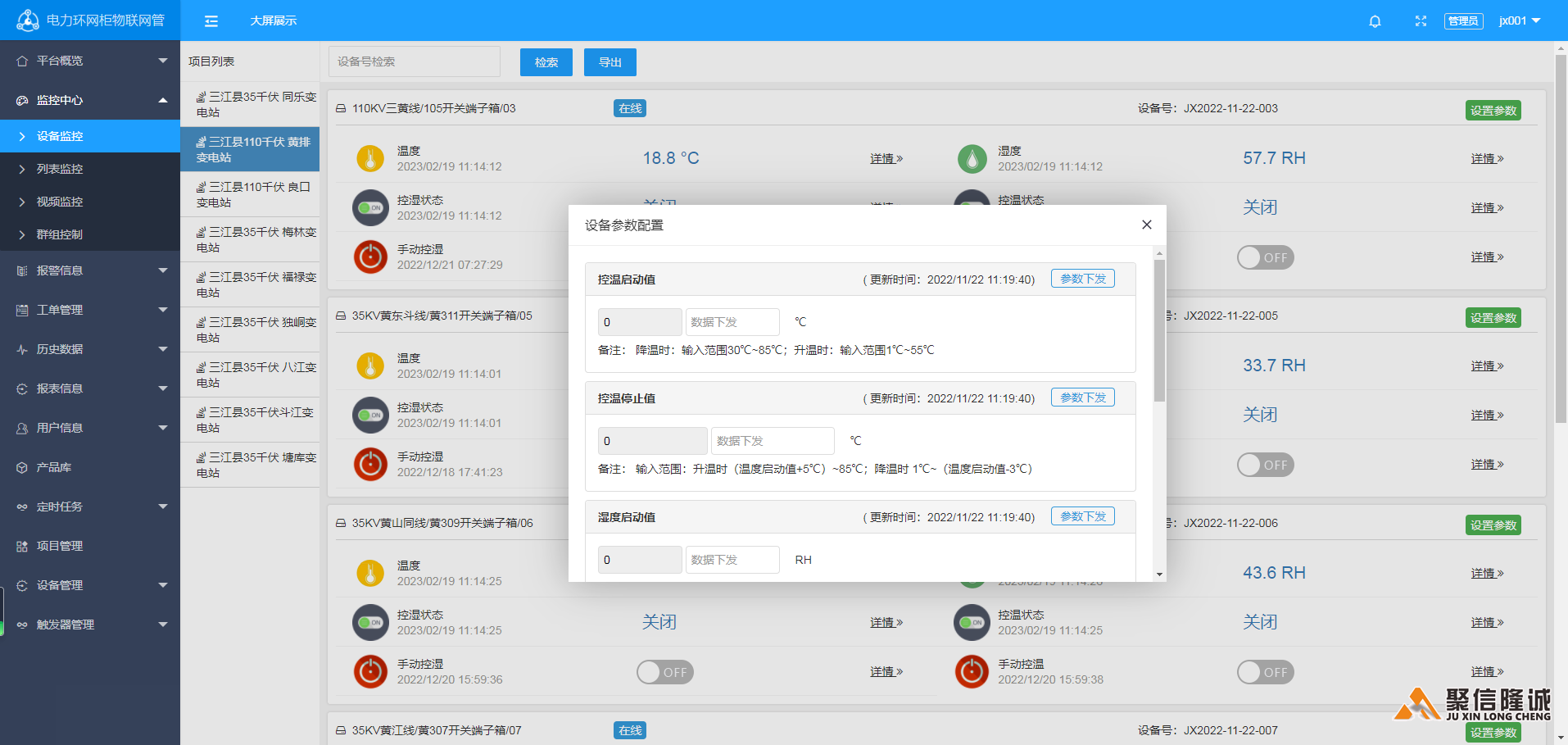The image size is (1568, 745).
Task: Click the green humidity droplet icon
Action: coord(972,158)
